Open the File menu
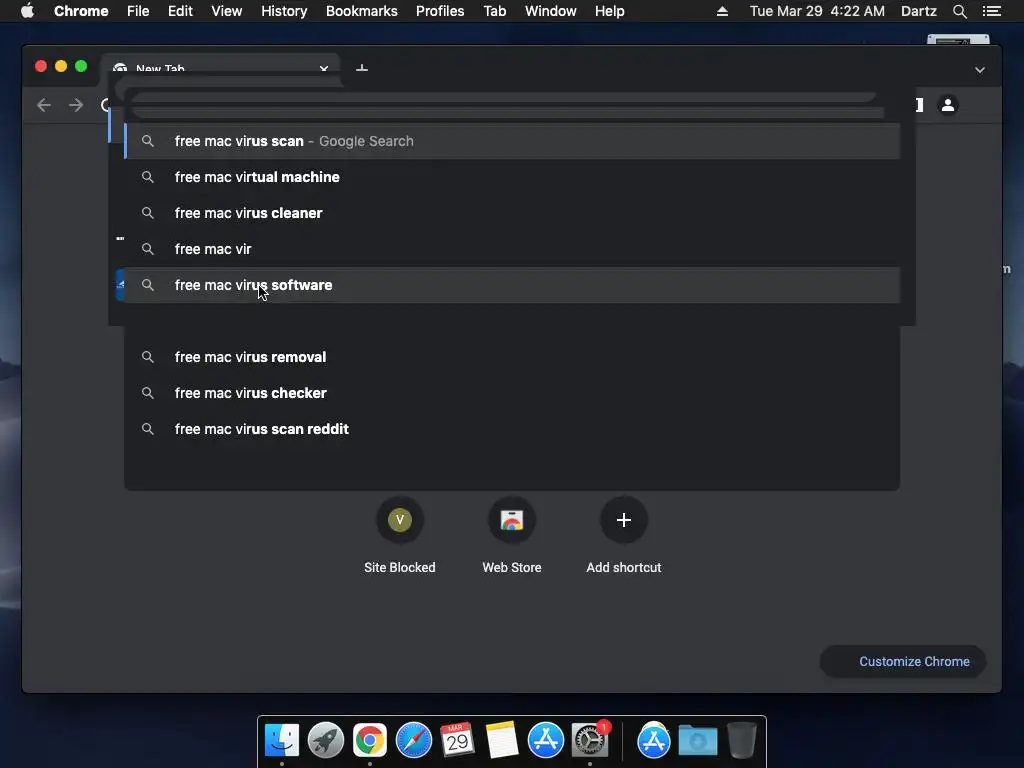This screenshot has height=768, width=1024. pos(138,11)
